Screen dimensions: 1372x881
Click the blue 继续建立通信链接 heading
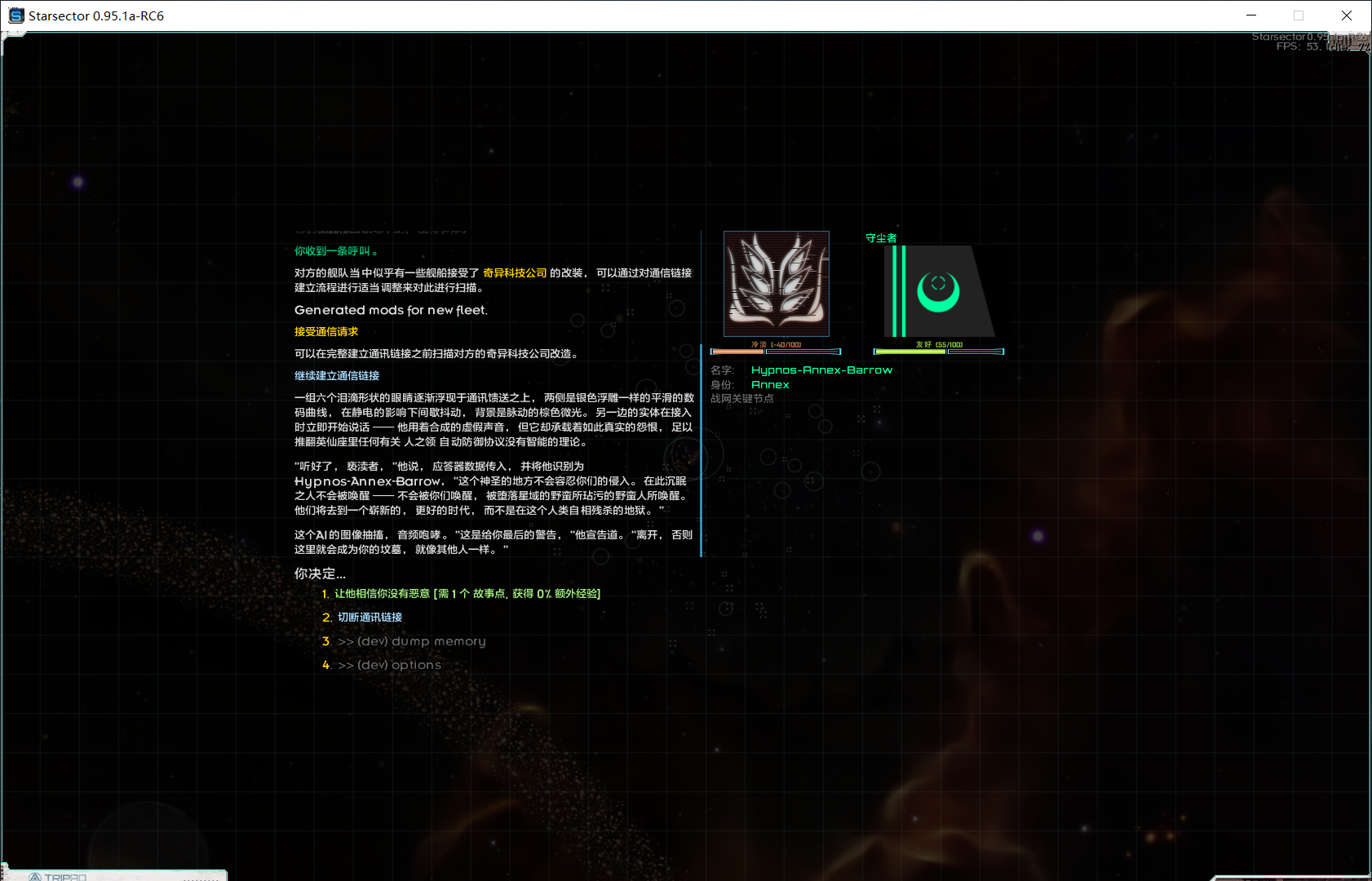pyautogui.click(x=337, y=376)
